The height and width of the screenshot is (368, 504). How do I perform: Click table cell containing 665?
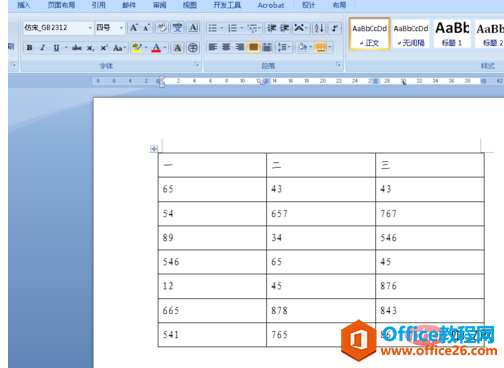[212, 310]
